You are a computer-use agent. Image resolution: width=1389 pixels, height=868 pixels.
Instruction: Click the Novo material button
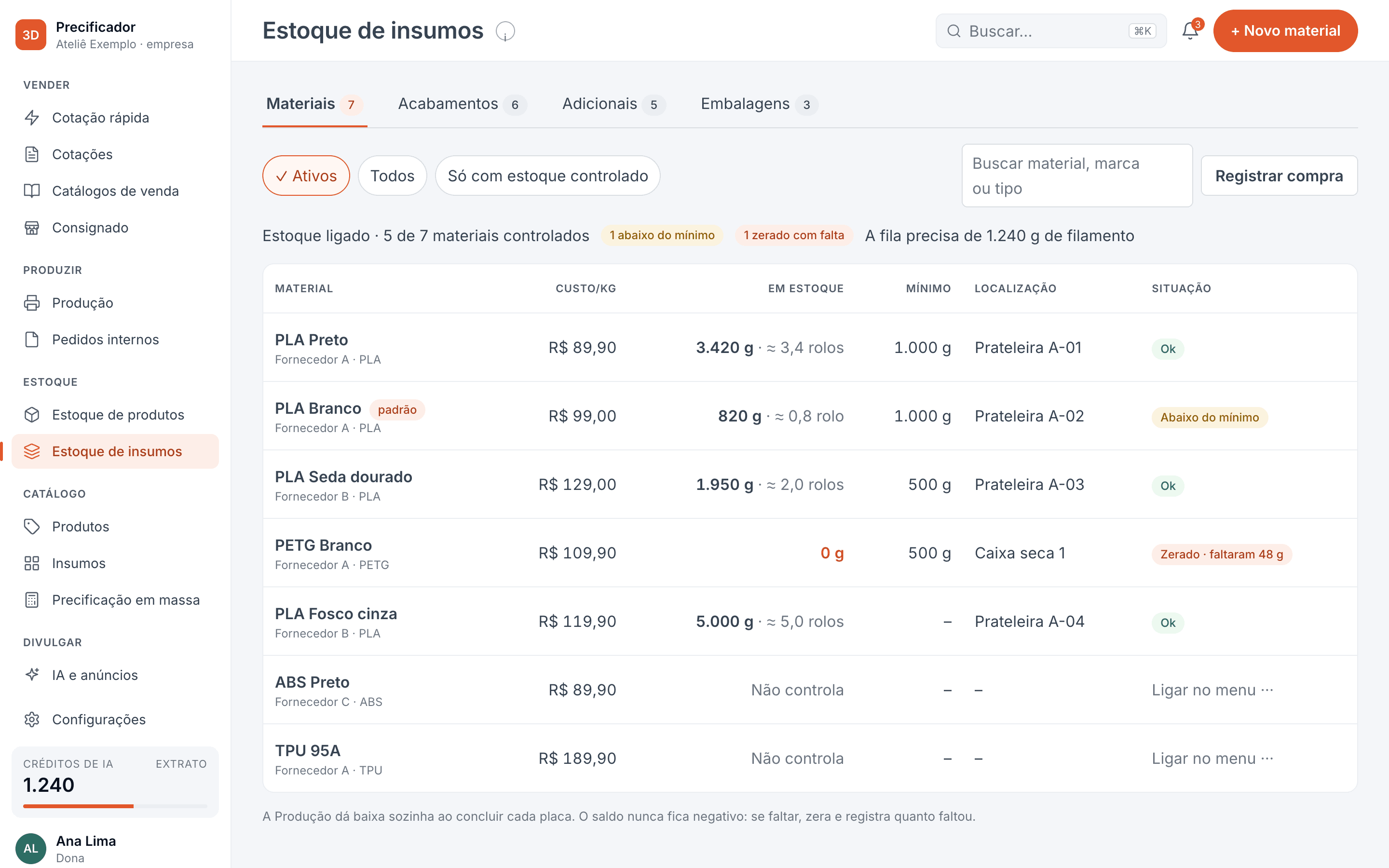point(1285,31)
